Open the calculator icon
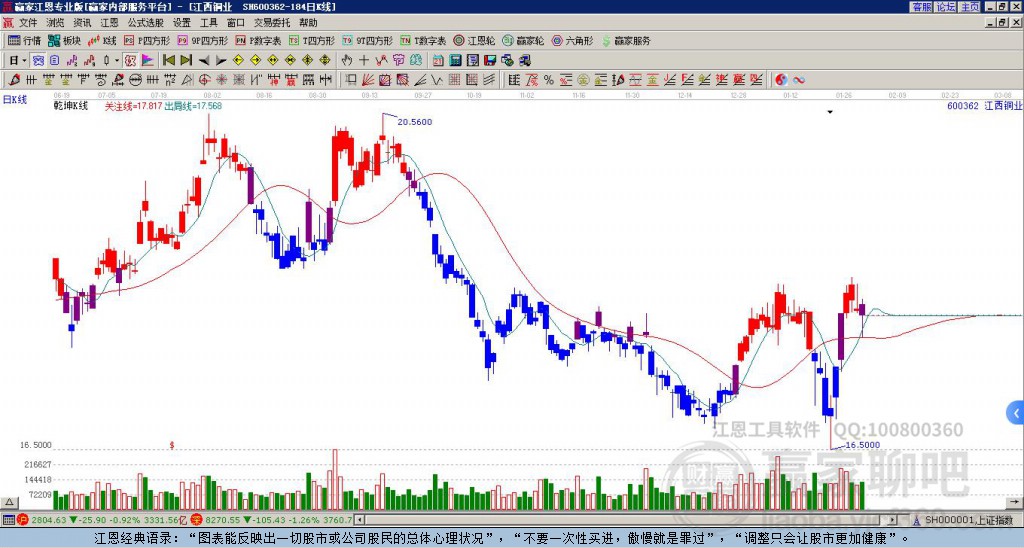This screenshot has height=548, width=1024. (455, 61)
